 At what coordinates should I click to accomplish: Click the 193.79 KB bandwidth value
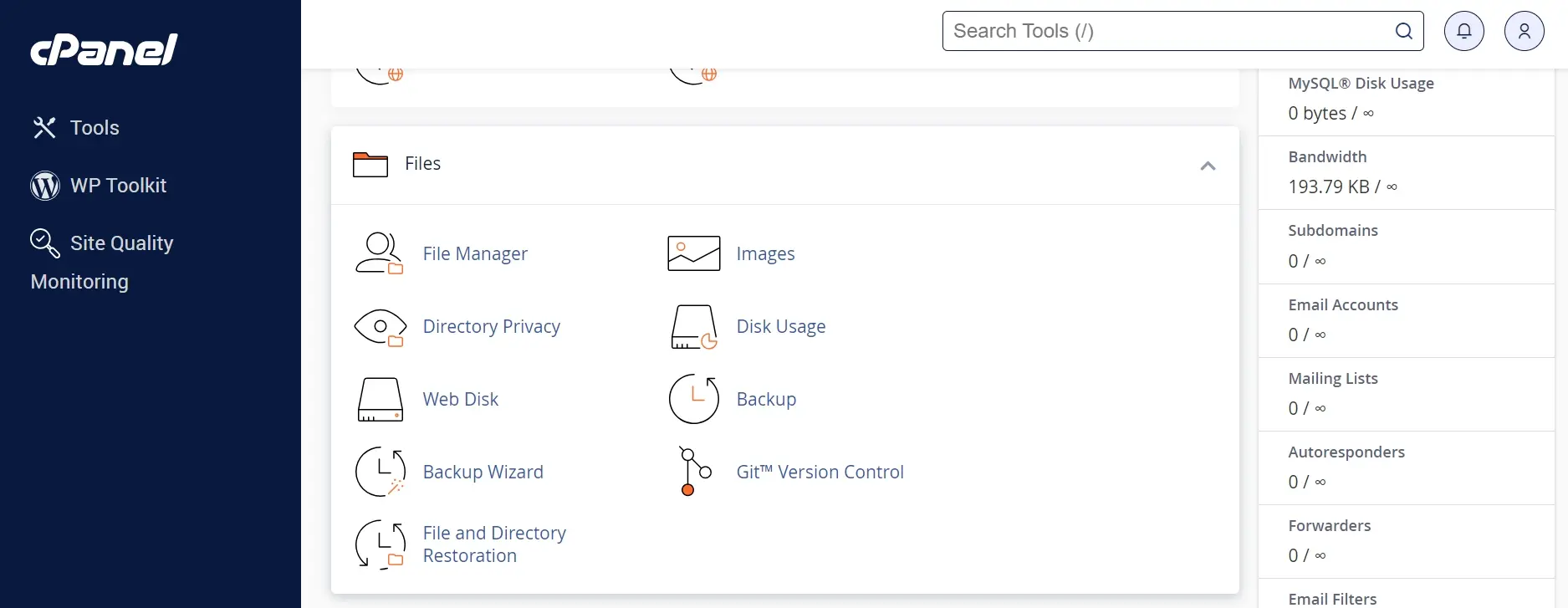1342,186
